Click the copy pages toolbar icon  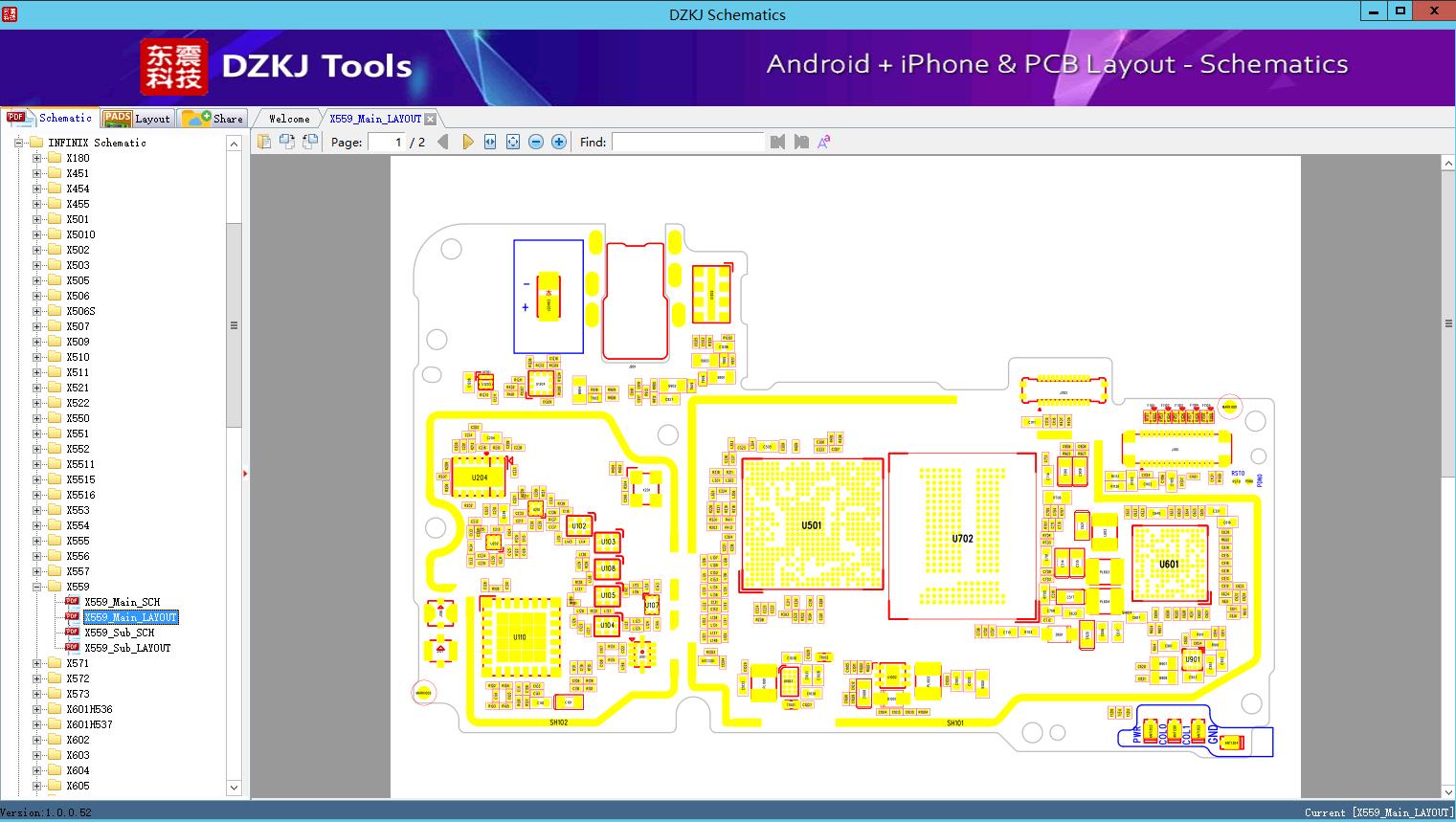pyautogui.click(x=263, y=142)
